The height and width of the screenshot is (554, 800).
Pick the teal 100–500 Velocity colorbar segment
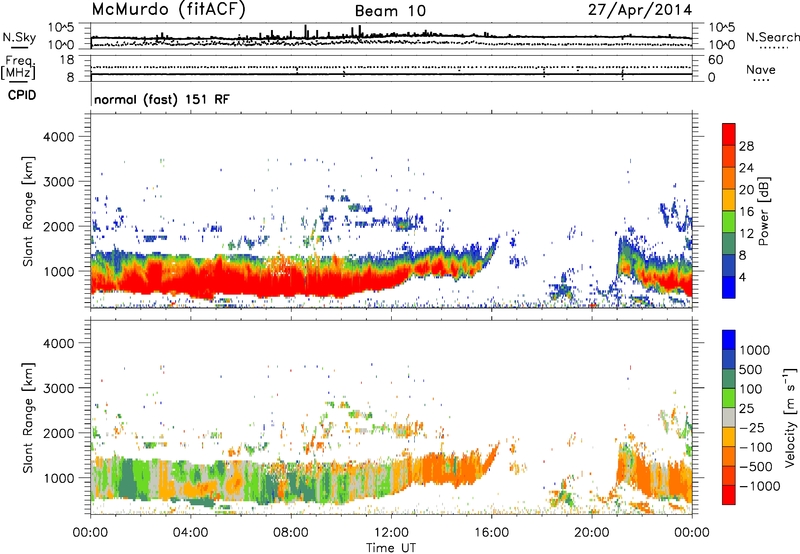tap(729, 379)
